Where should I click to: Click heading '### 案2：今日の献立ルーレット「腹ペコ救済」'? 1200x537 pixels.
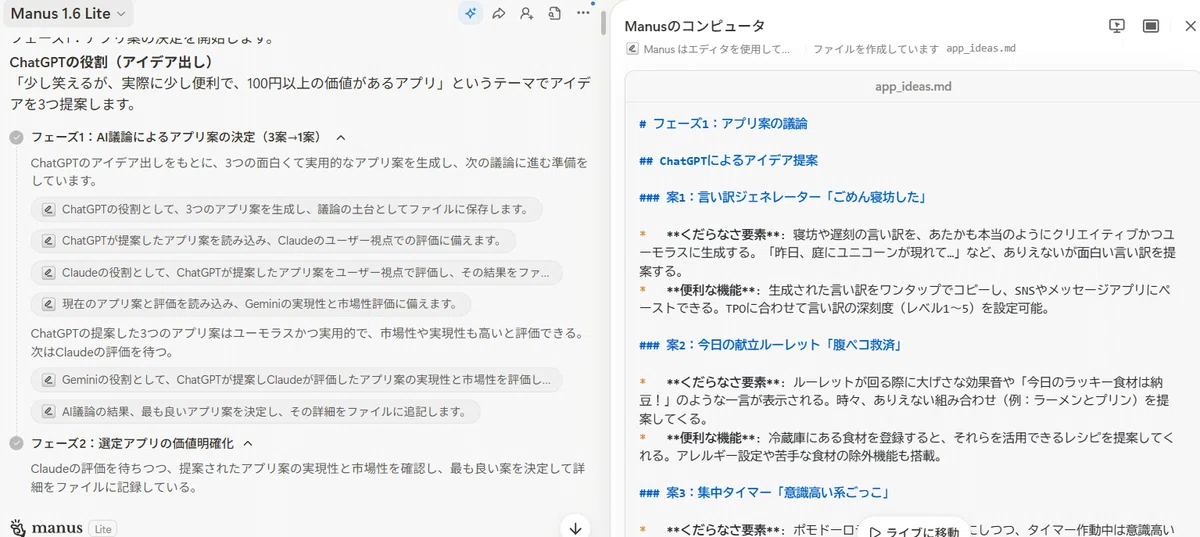pyautogui.click(x=770, y=344)
